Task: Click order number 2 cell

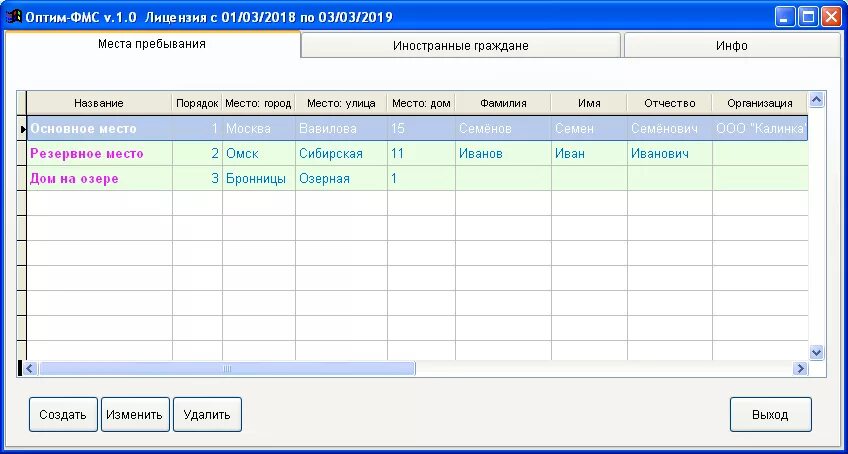Action: tap(197, 154)
